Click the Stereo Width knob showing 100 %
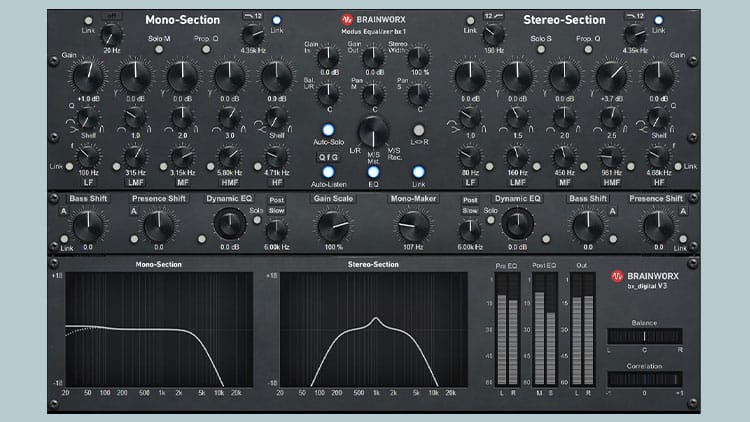 tap(419, 57)
